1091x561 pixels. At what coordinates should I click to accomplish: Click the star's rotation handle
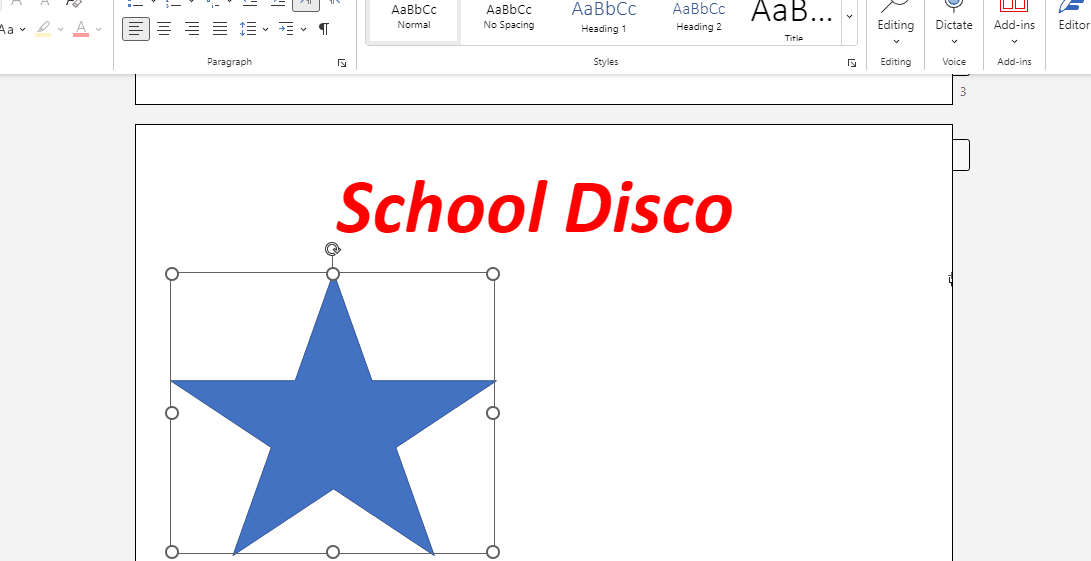[x=333, y=249]
